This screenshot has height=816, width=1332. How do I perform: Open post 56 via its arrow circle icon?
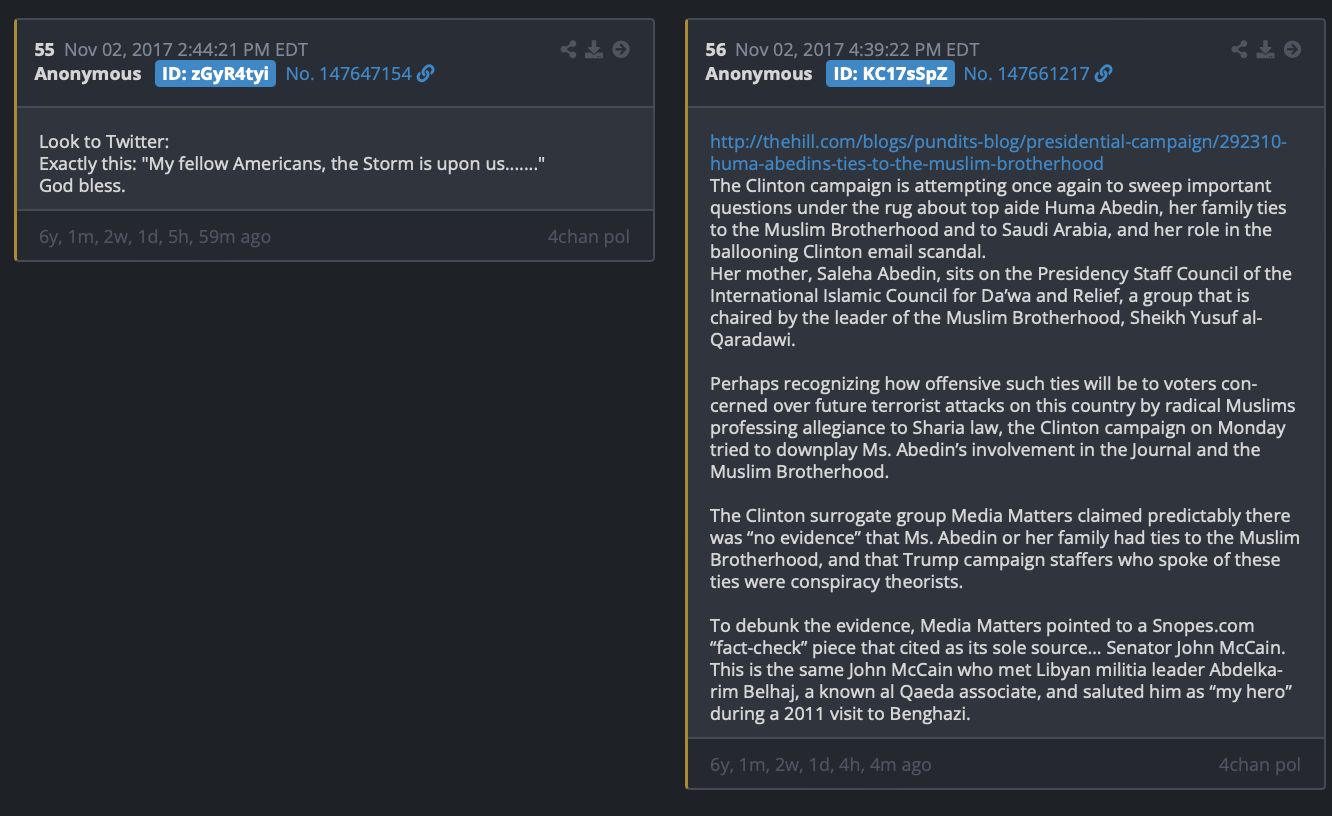tap(1292, 49)
